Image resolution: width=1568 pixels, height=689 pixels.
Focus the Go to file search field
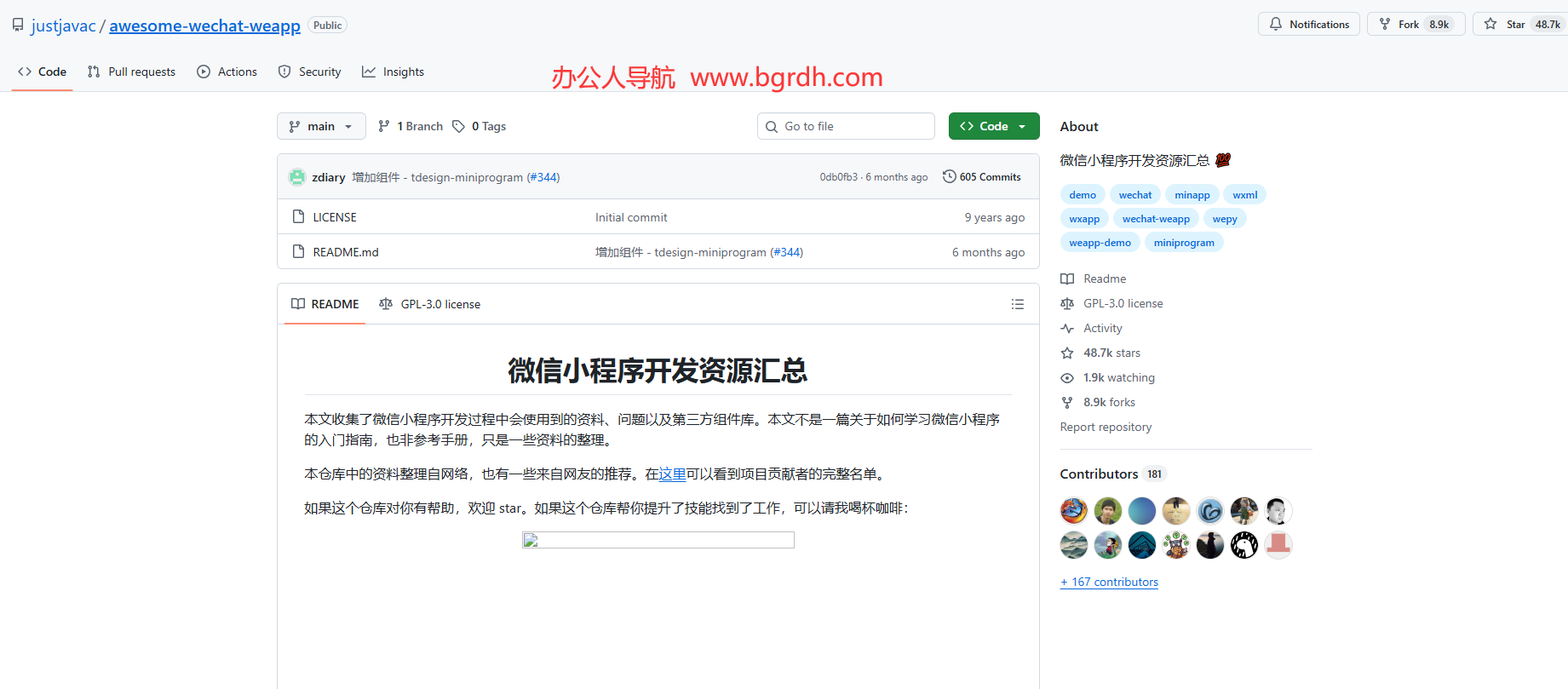point(846,126)
